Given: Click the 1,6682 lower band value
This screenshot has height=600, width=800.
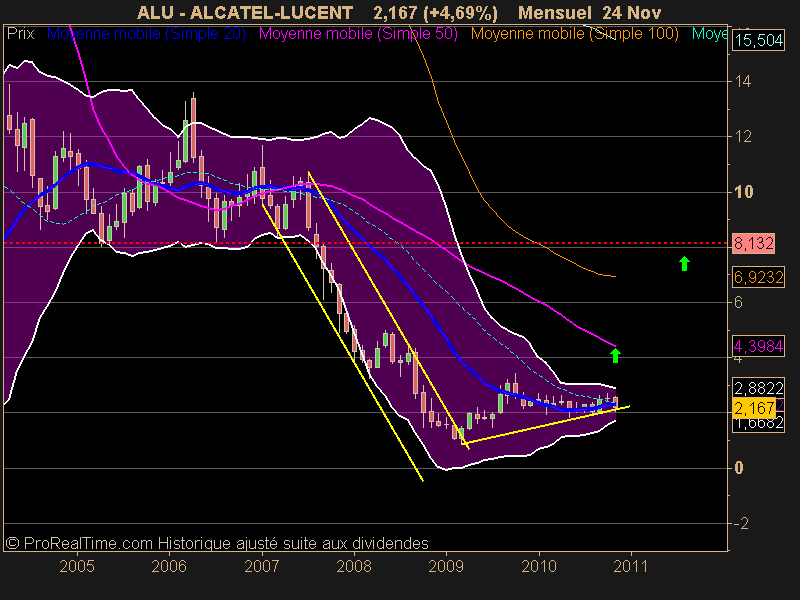Looking at the screenshot, I should (x=759, y=424).
